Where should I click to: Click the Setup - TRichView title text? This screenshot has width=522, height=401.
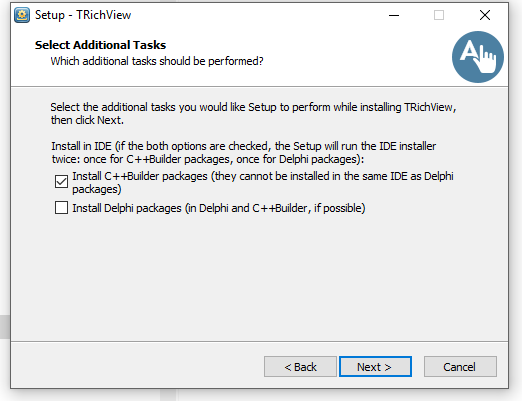coord(83,15)
